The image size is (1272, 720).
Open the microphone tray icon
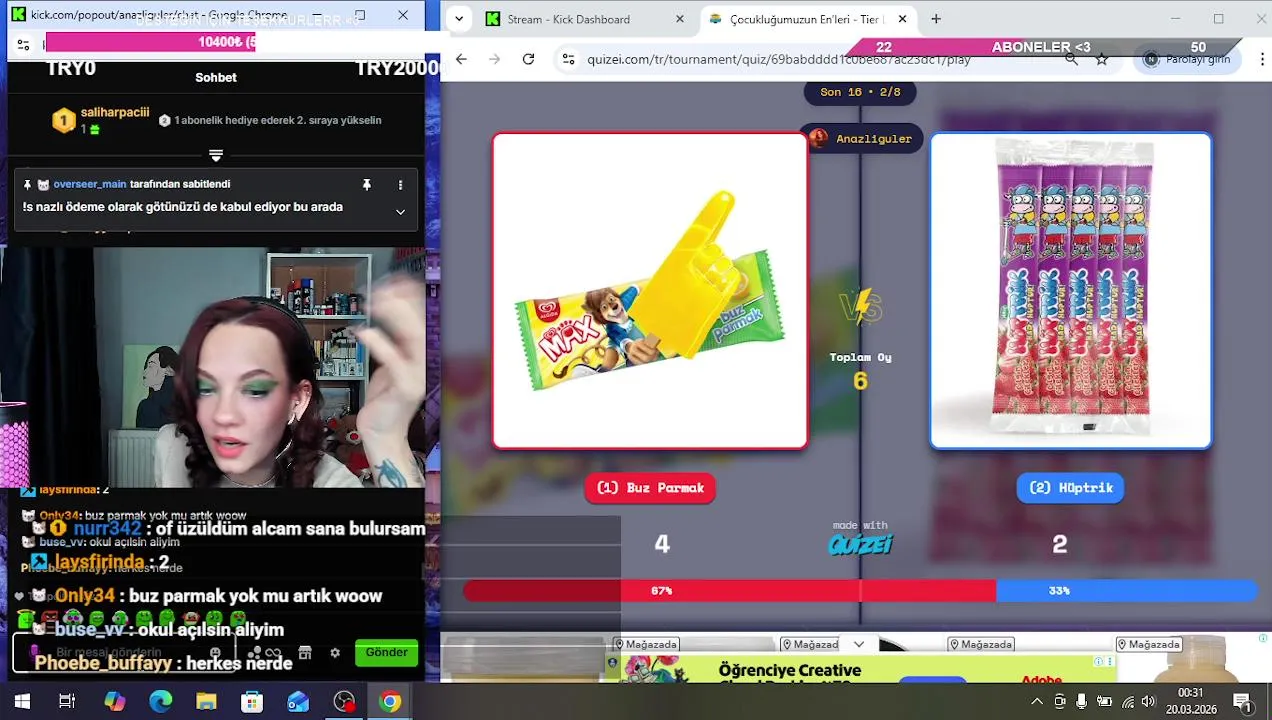coord(1082,702)
